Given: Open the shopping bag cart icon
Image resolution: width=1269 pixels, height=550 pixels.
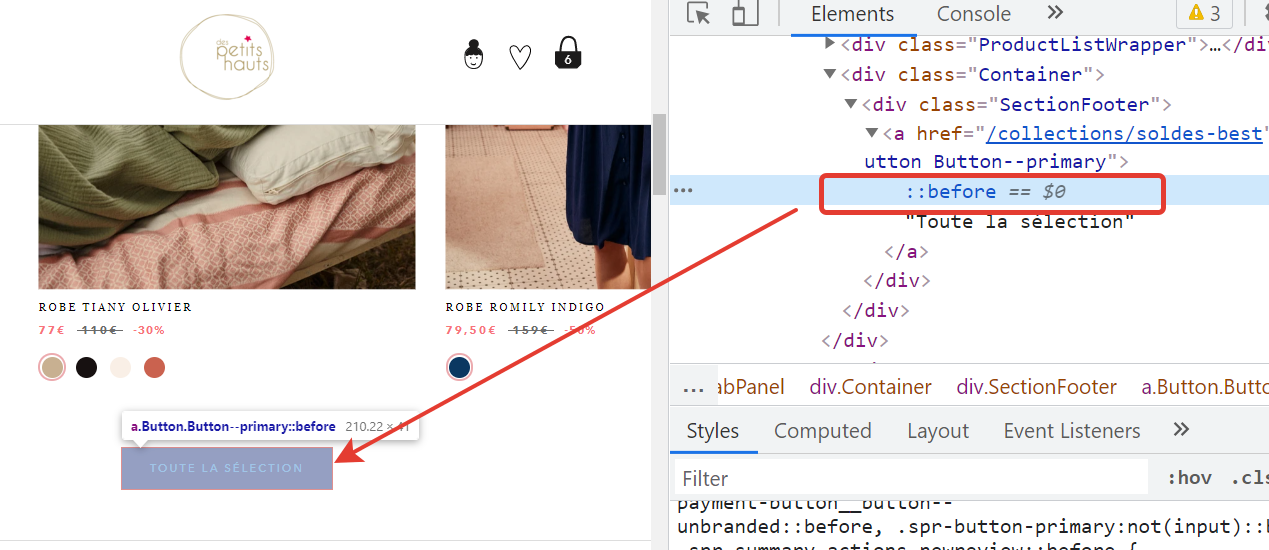Looking at the screenshot, I should click(x=568, y=53).
